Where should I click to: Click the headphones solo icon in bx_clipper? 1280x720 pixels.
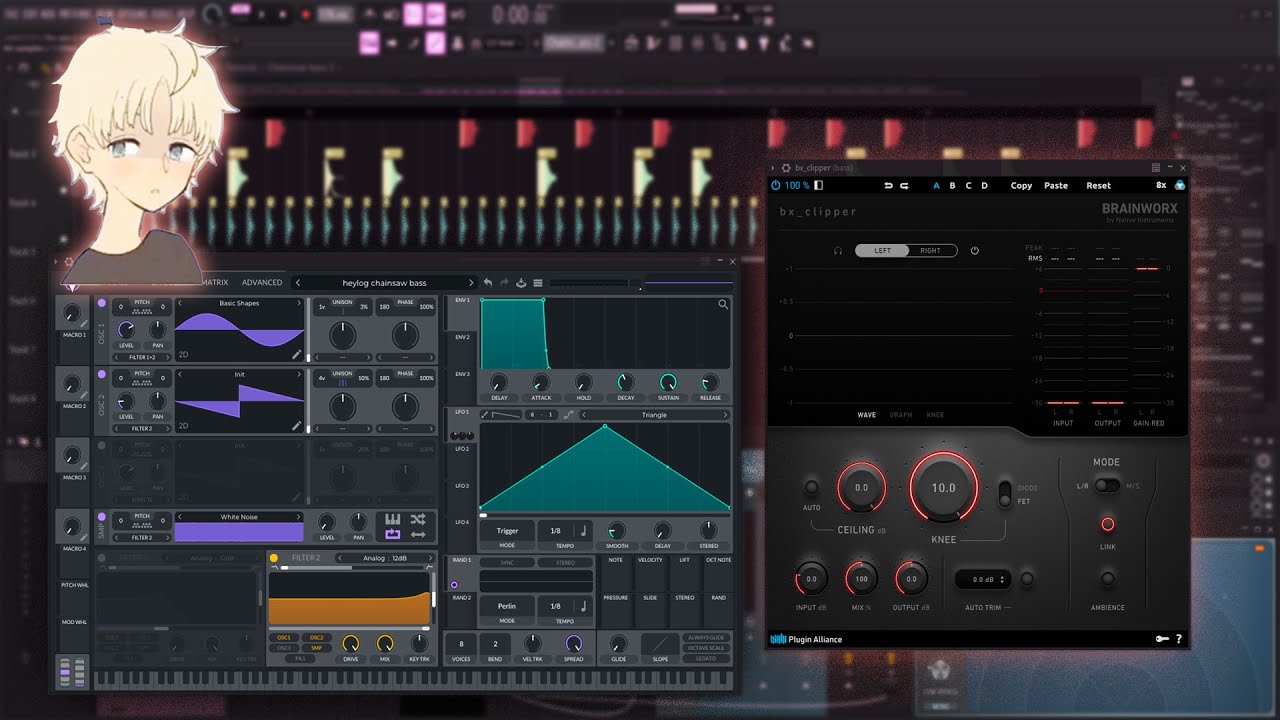coord(838,251)
